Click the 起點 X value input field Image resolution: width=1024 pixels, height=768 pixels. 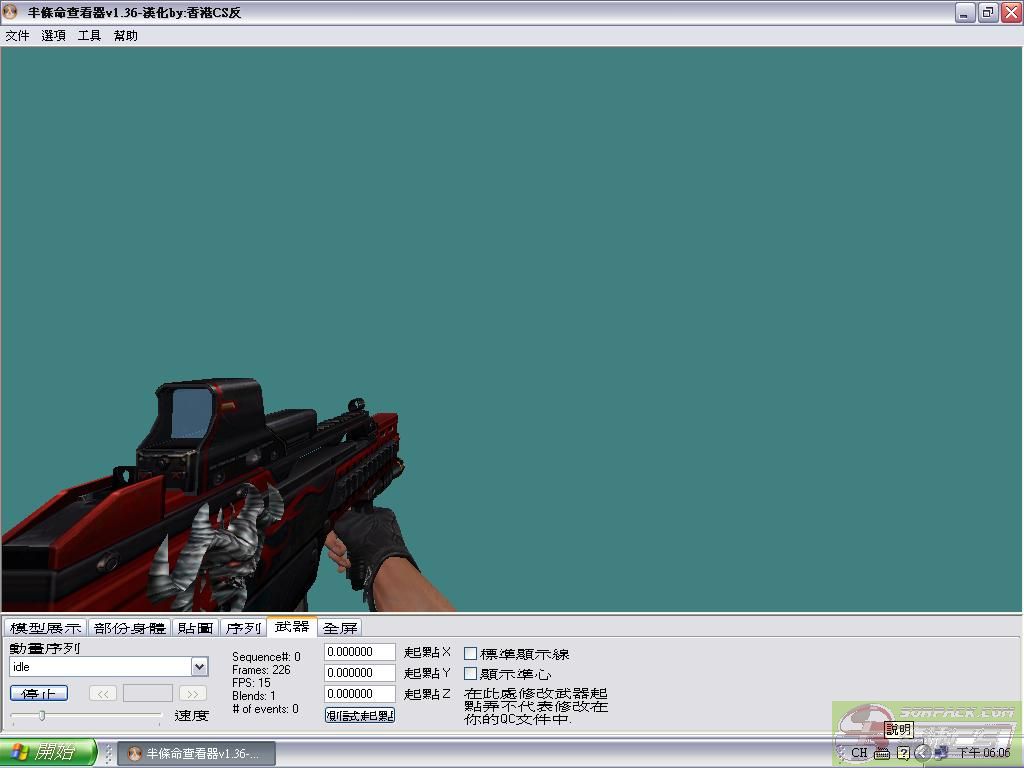[x=360, y=652]
